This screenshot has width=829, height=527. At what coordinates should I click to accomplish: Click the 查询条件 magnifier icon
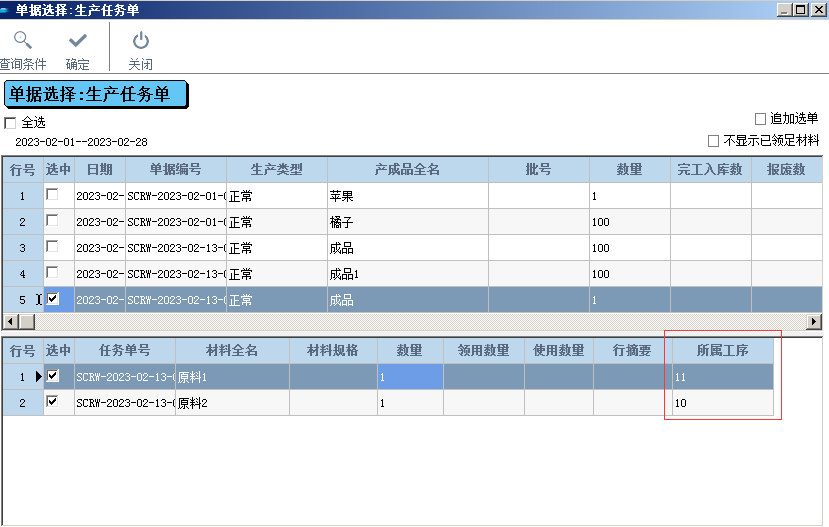(x=22, y=41)
